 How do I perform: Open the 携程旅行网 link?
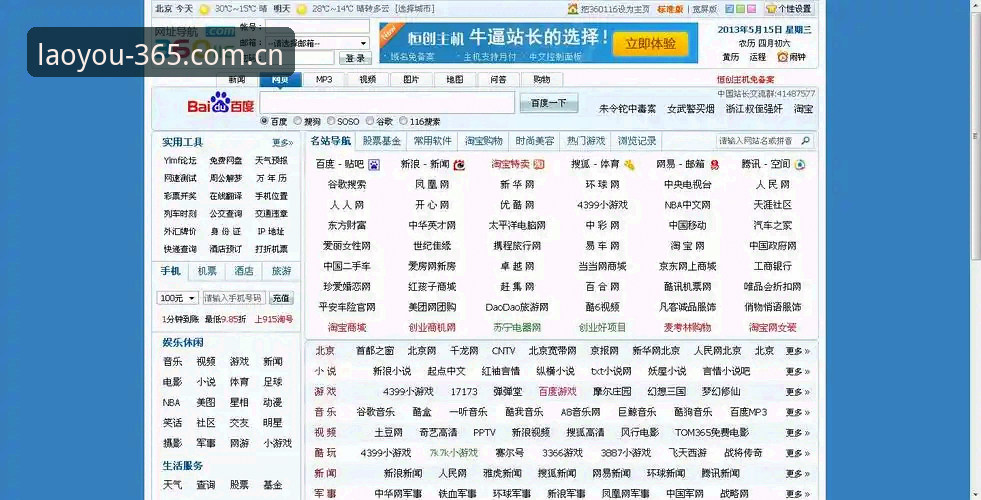click(x=517, y=246)
